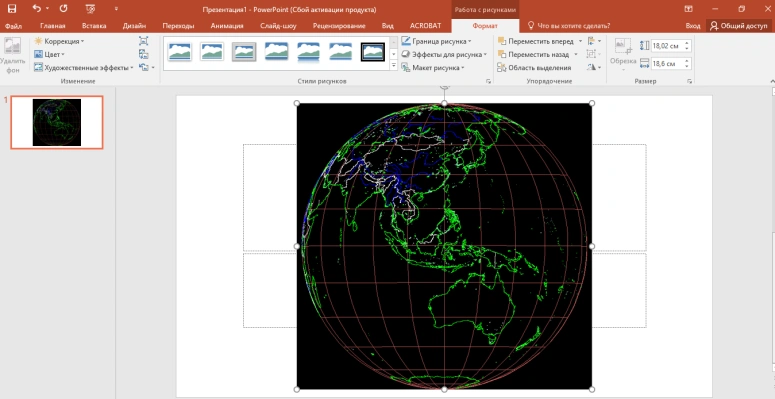
Task: Redo the last action
Action: (x=63, y=8)
